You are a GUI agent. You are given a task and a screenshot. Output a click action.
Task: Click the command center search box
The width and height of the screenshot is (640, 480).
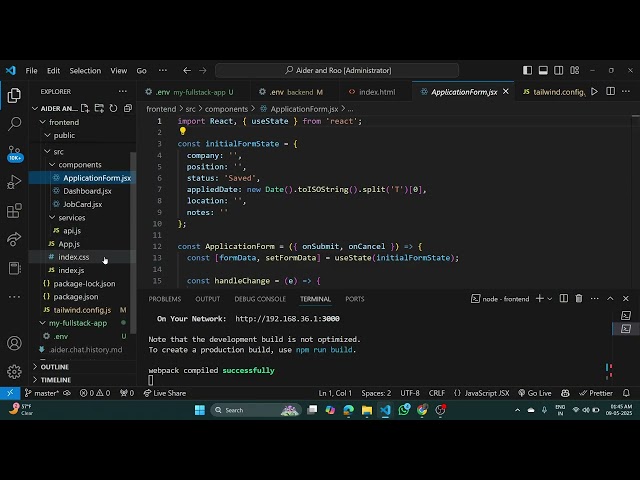(337, 71)
